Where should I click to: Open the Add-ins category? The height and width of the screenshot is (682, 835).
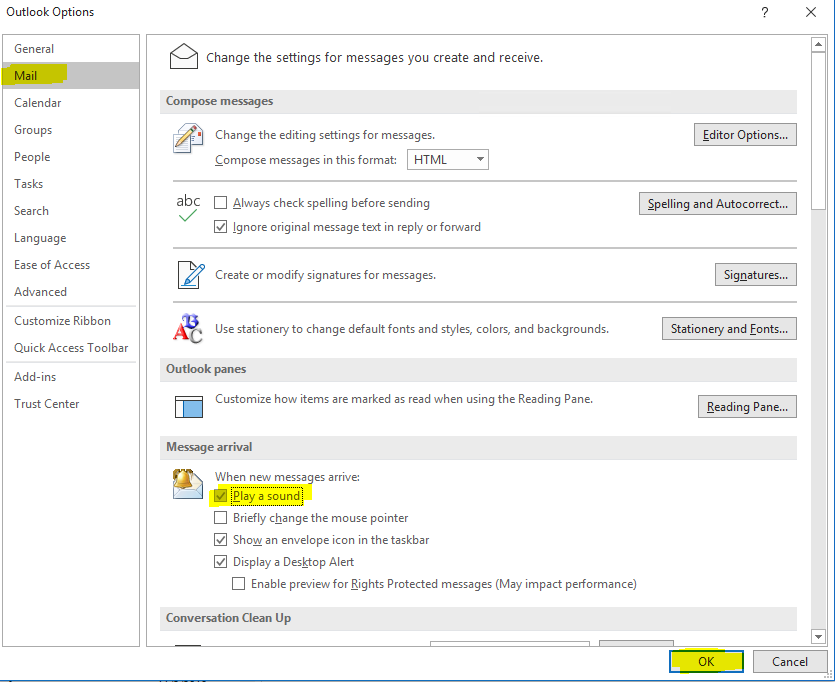71,376
